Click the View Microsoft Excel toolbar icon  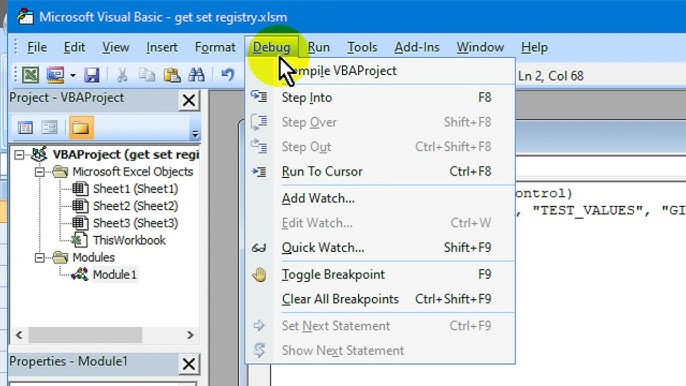[x=31, y=75]
